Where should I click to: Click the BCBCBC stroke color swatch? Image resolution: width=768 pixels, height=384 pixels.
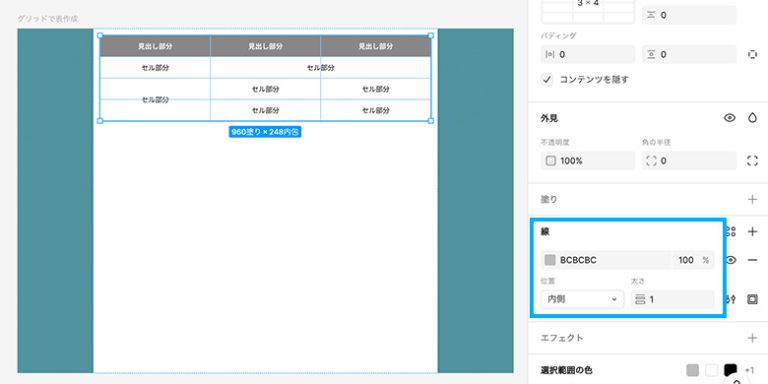click(550, 260)
